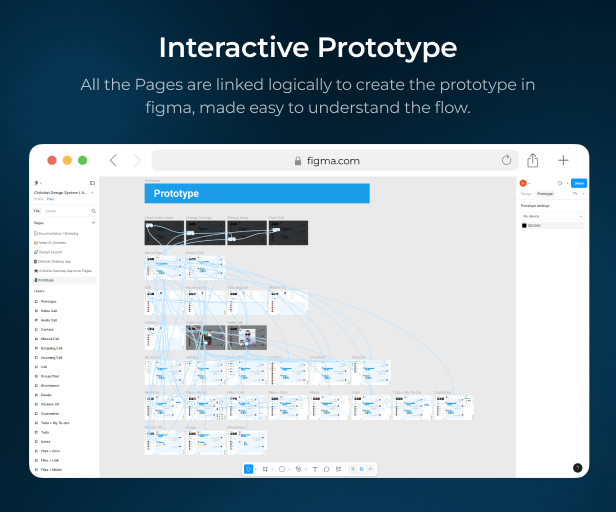Switch to Draw mode in toolbar
The image size is (616, 512).
[x=353, y=469]
